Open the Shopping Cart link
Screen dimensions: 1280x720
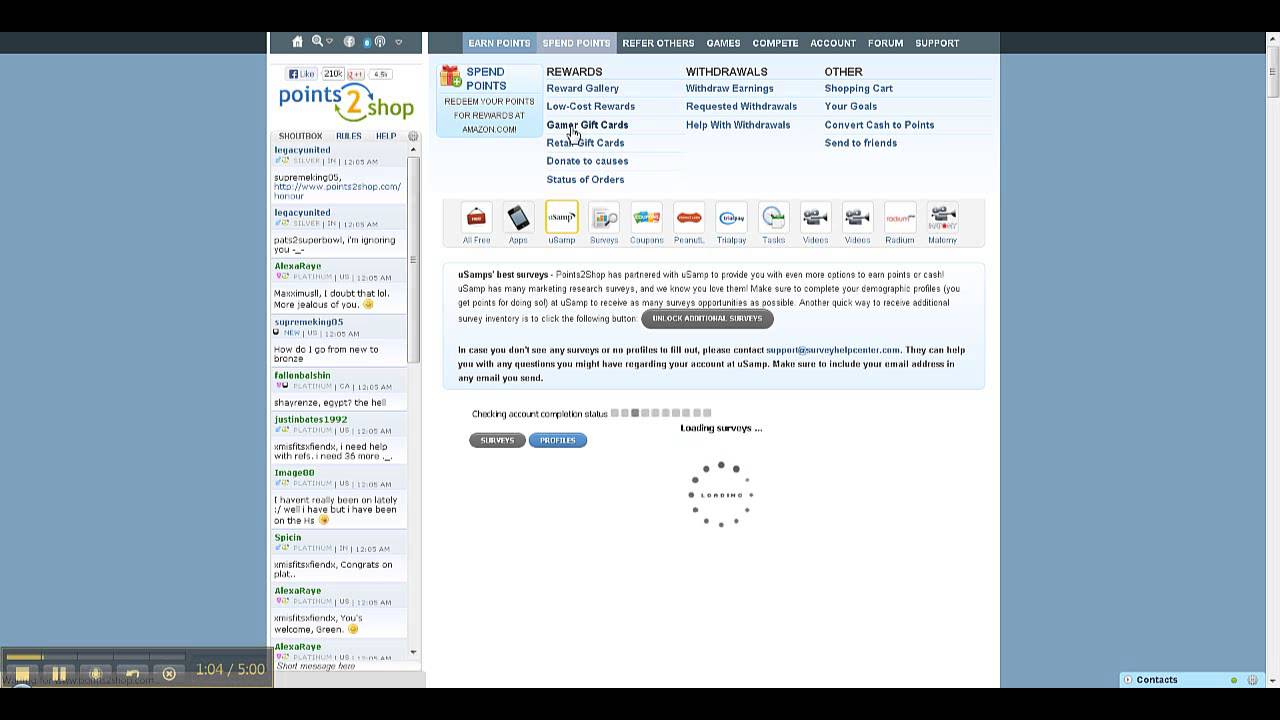click(858, 88)
